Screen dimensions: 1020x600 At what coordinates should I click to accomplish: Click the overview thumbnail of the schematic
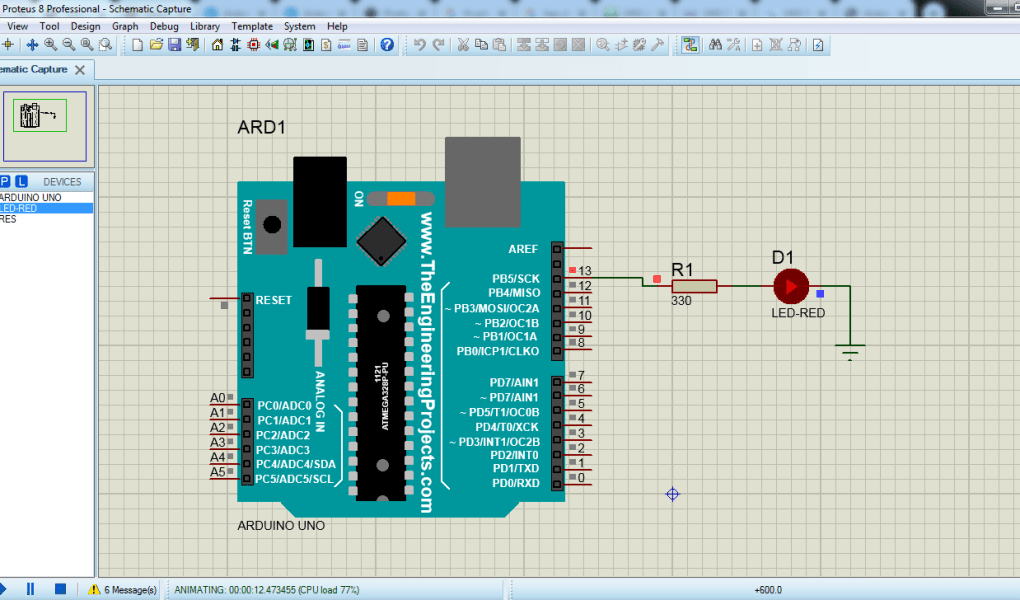(44, 126)
